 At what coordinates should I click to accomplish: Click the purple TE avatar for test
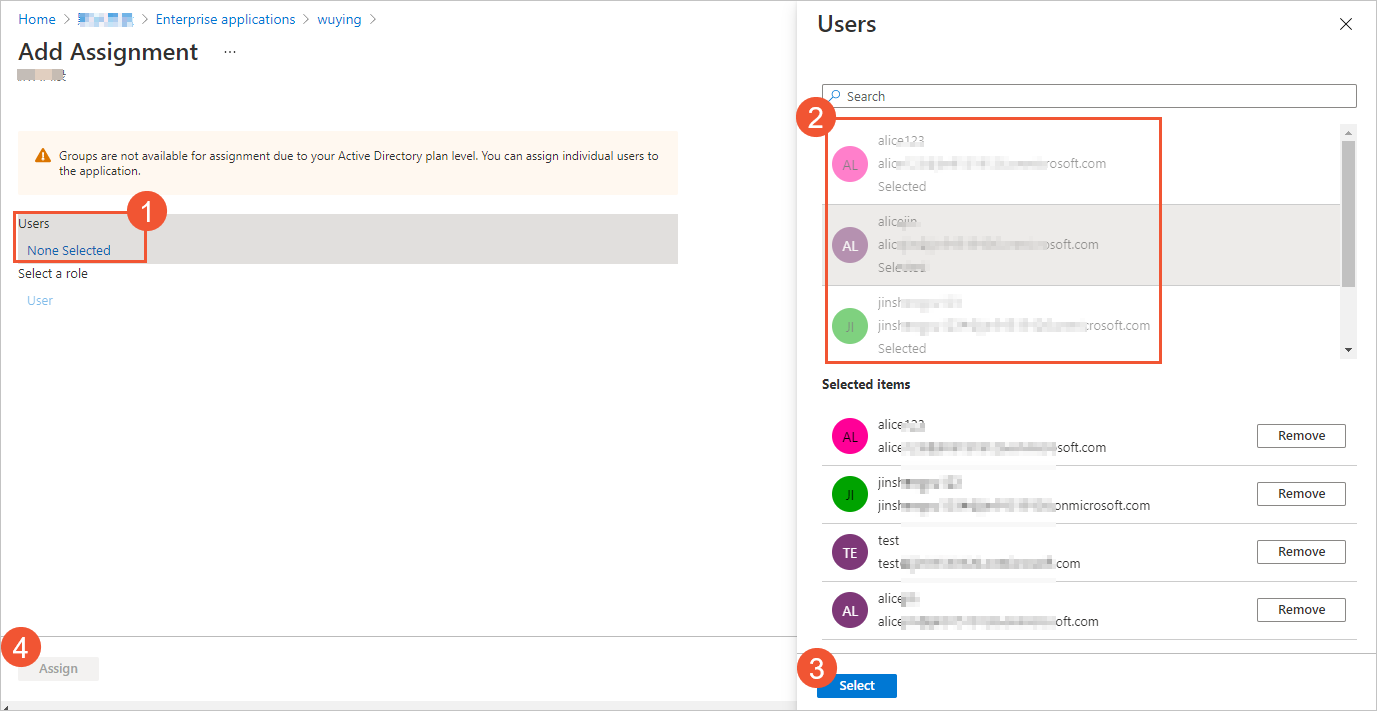(x=850, y=552)
